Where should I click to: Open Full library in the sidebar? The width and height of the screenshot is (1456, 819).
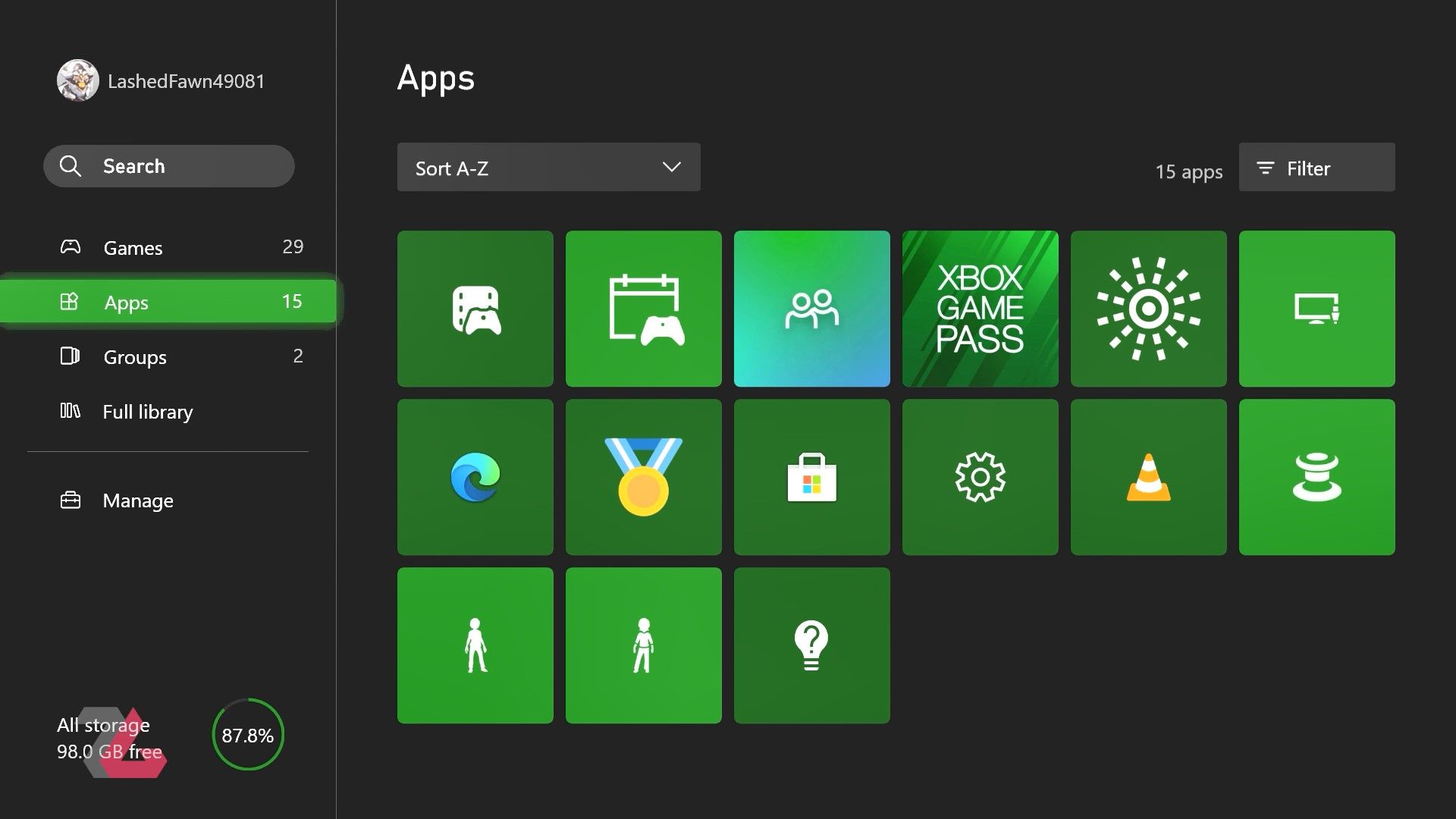[x=168, y=411]
